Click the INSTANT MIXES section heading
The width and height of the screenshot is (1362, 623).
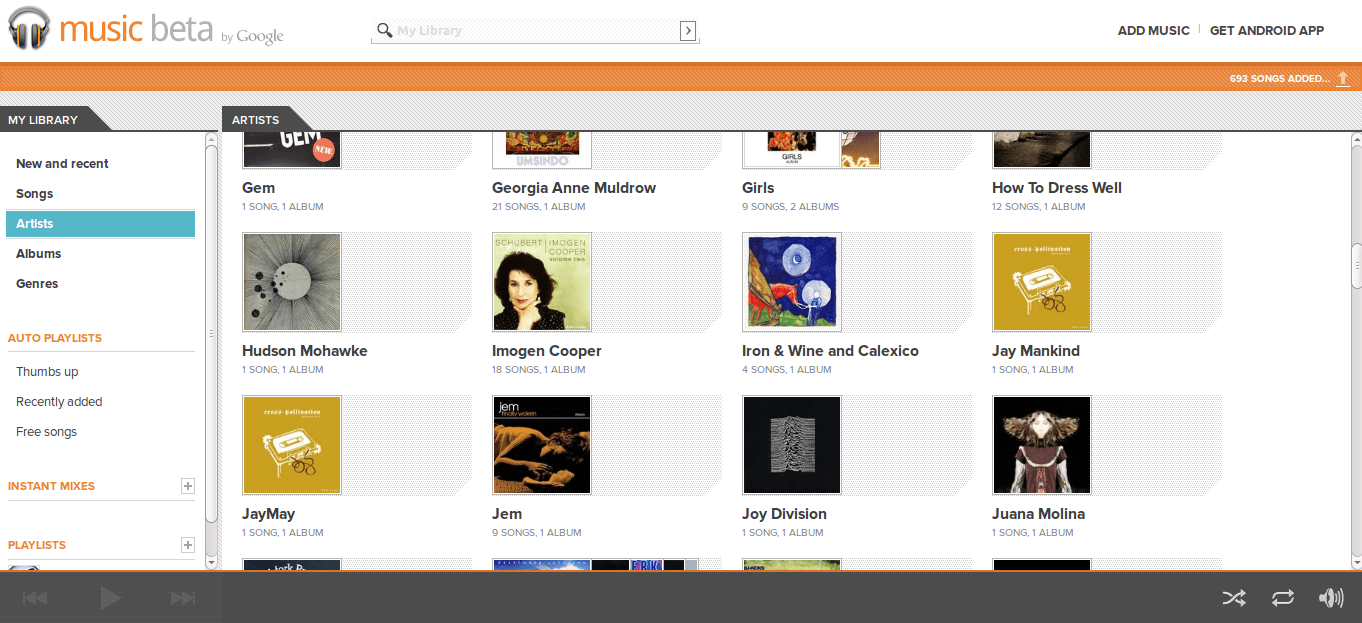click(51, 486)
